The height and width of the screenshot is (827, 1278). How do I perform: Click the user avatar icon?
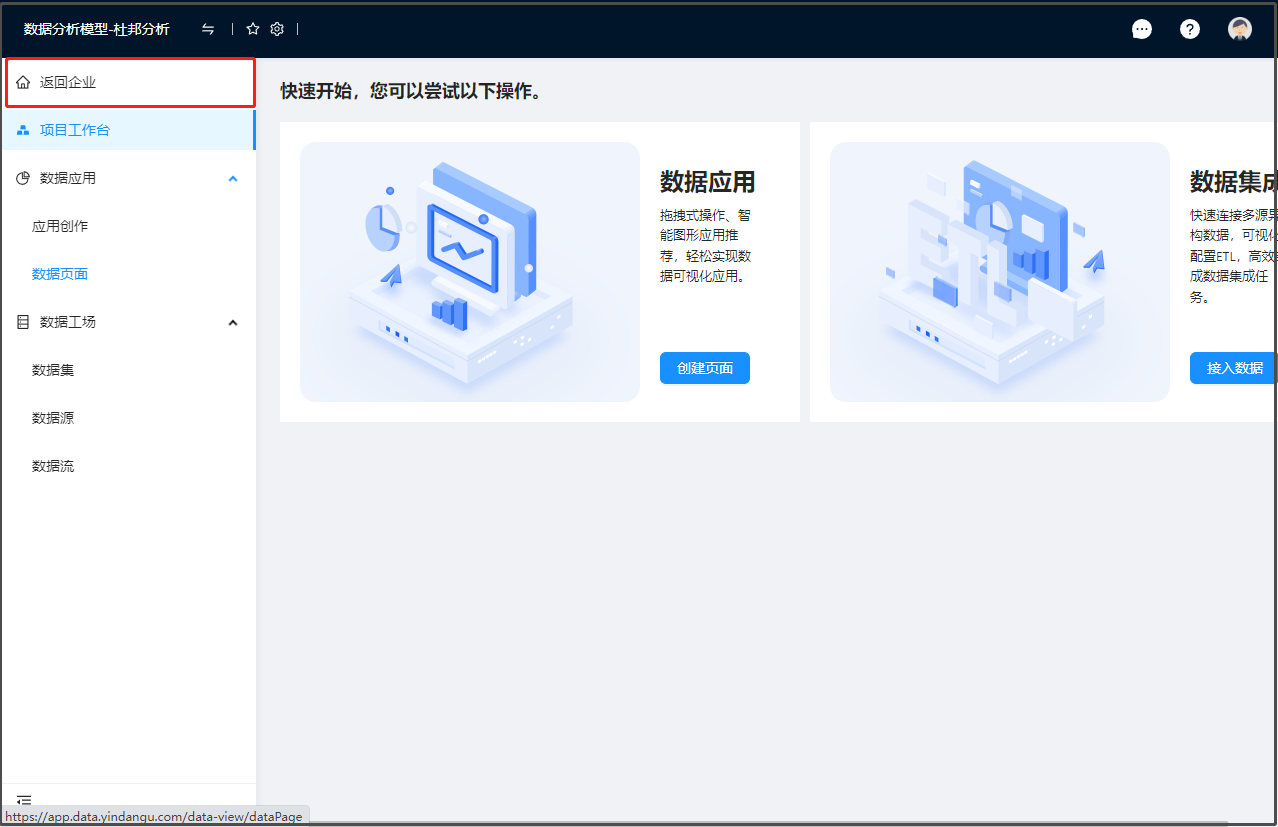coord(1239,29)
